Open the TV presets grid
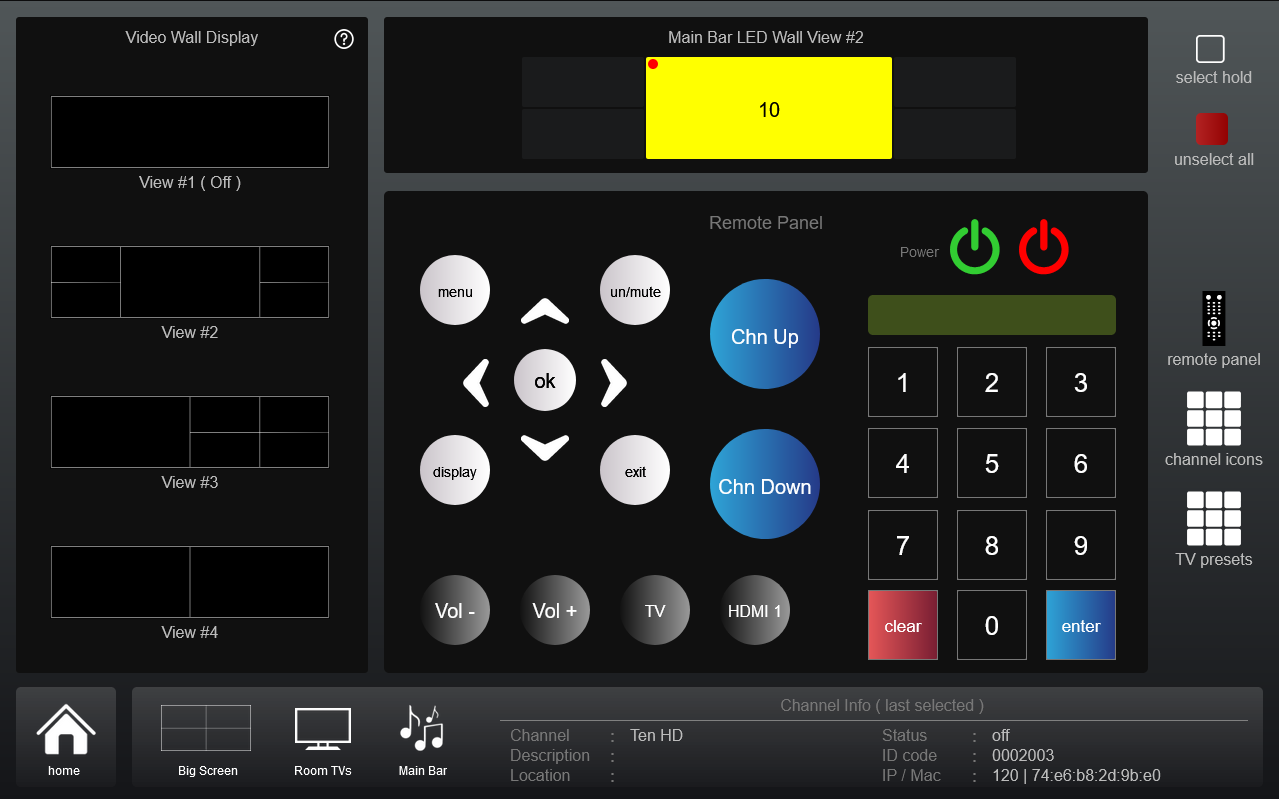Image resolution: width=1279 pixels, height=799 pixels. [1214, 518]
